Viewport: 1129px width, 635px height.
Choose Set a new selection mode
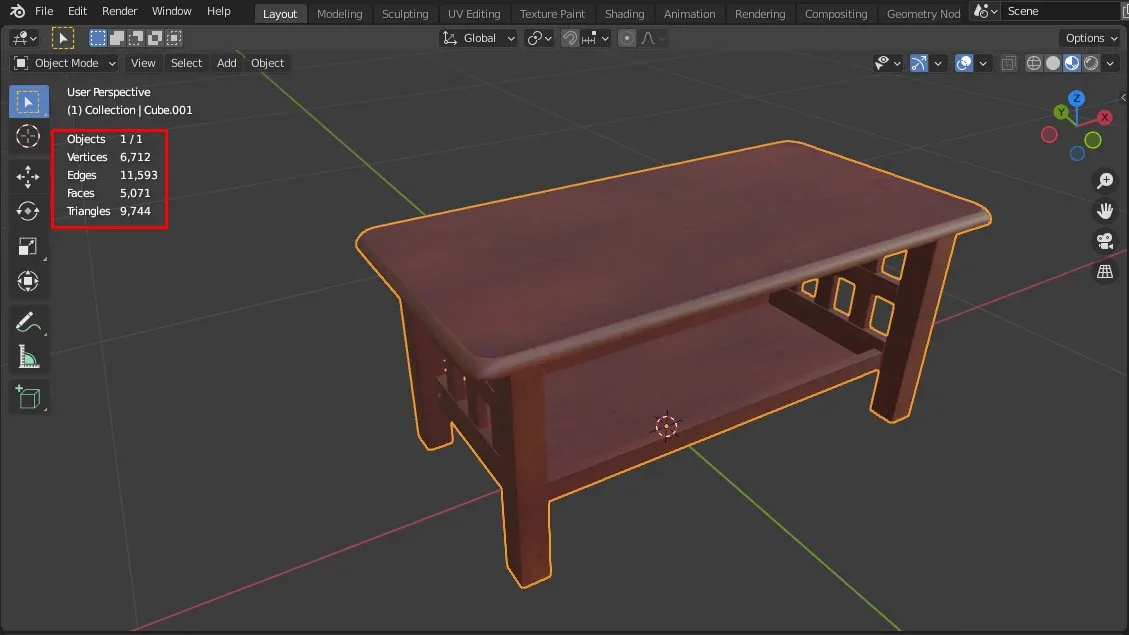[x=98, y=38]
